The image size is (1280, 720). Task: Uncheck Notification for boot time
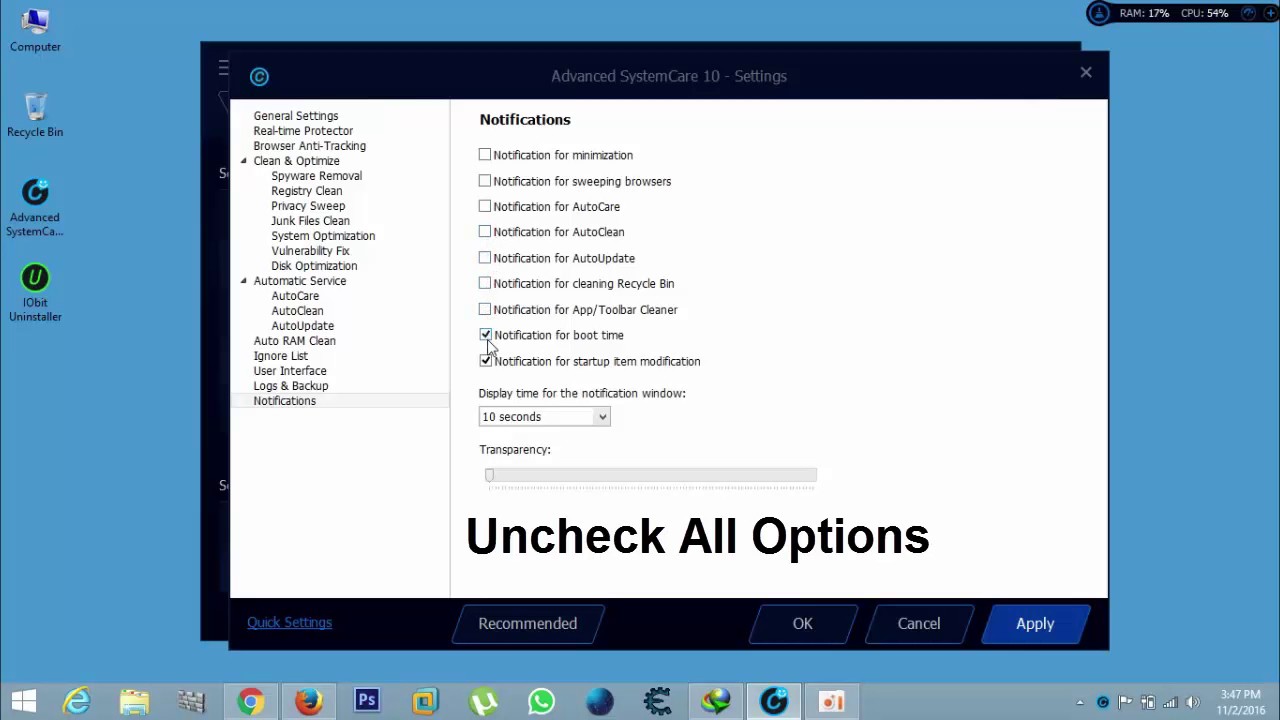coord(485,335)
